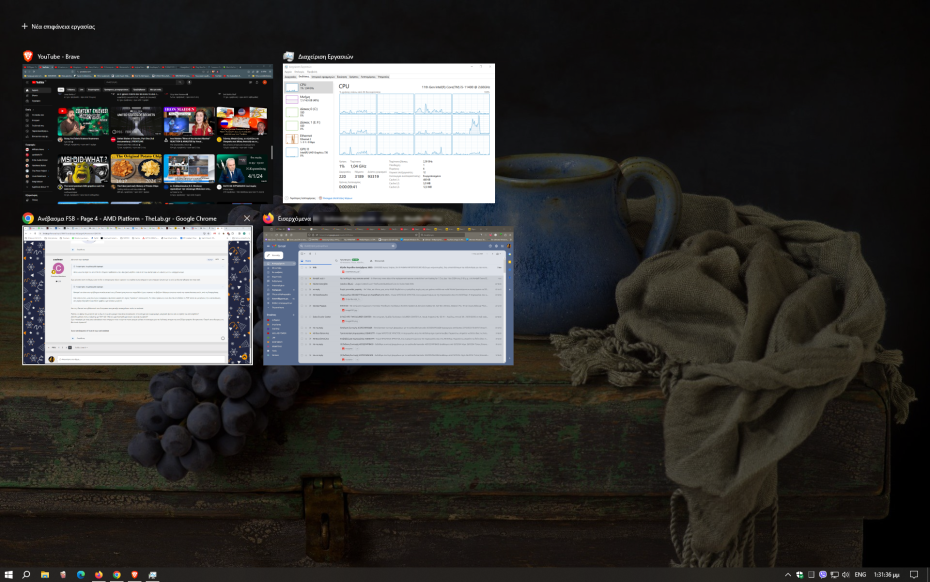930x582 pixels.
Task: Click the "Διαχείριση Εργασιών" window title
Action: [325, 56]
